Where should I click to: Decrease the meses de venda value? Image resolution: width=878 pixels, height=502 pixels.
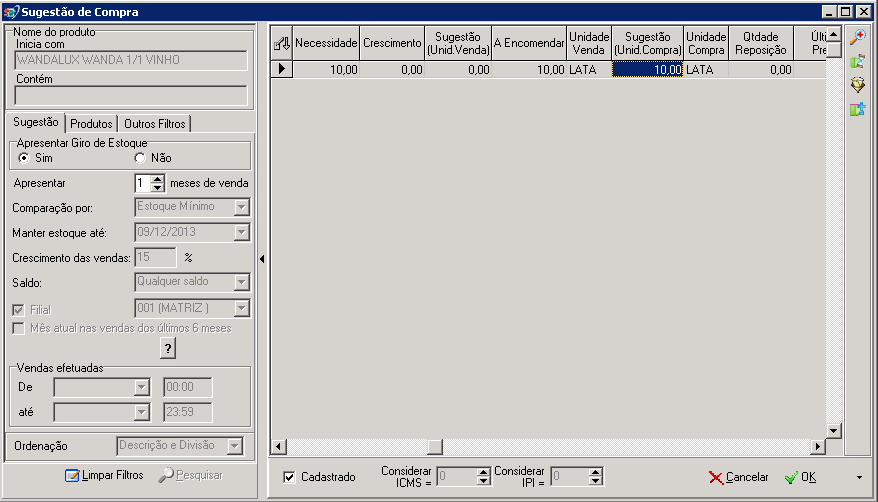click(x=158, y=187)
